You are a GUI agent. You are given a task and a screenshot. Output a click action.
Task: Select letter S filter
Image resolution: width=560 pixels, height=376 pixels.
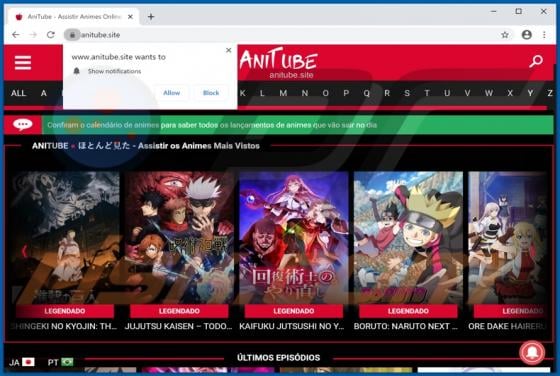pos(407,93)
